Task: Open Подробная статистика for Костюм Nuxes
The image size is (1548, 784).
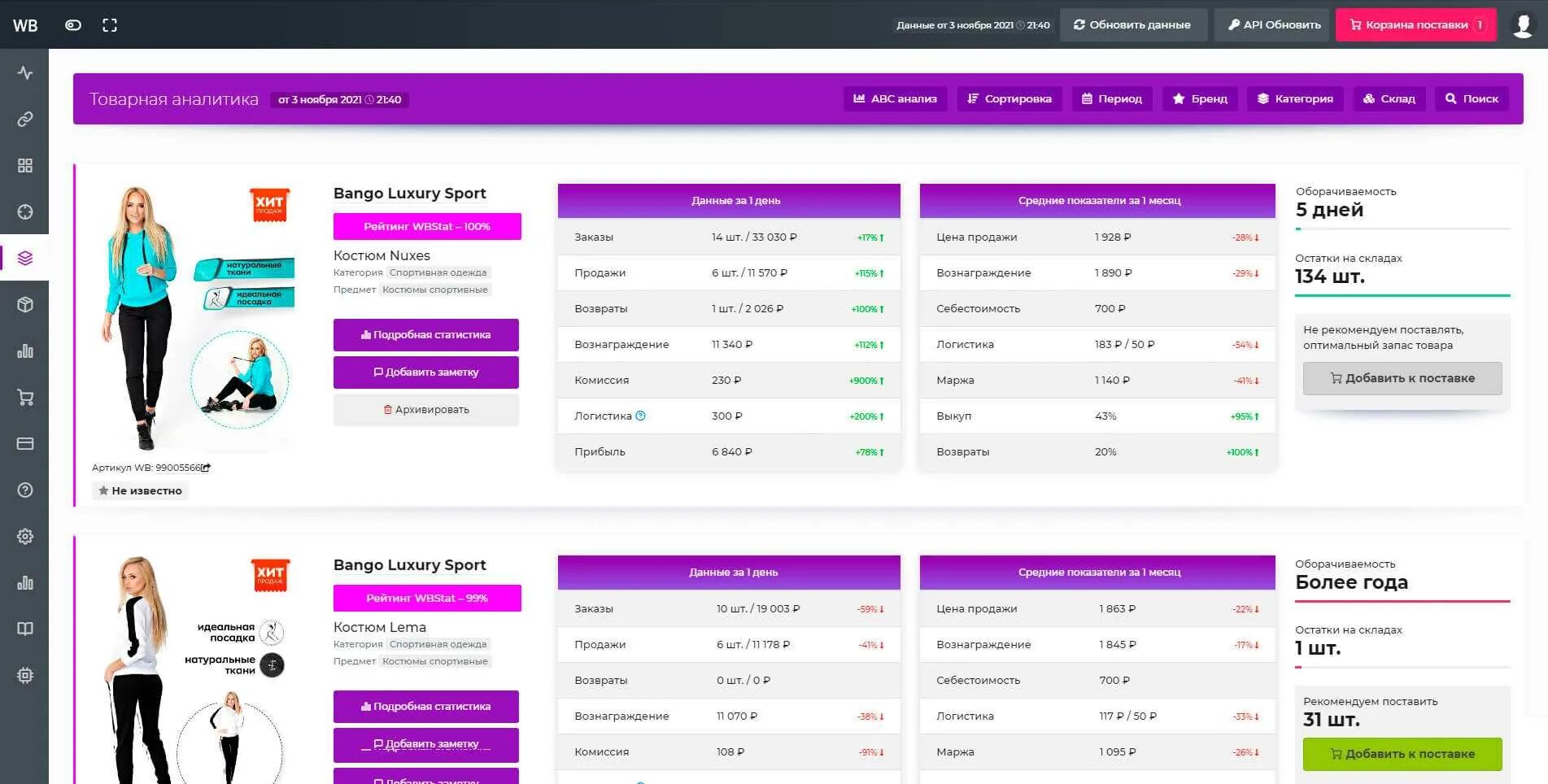Action: point(426,335)
